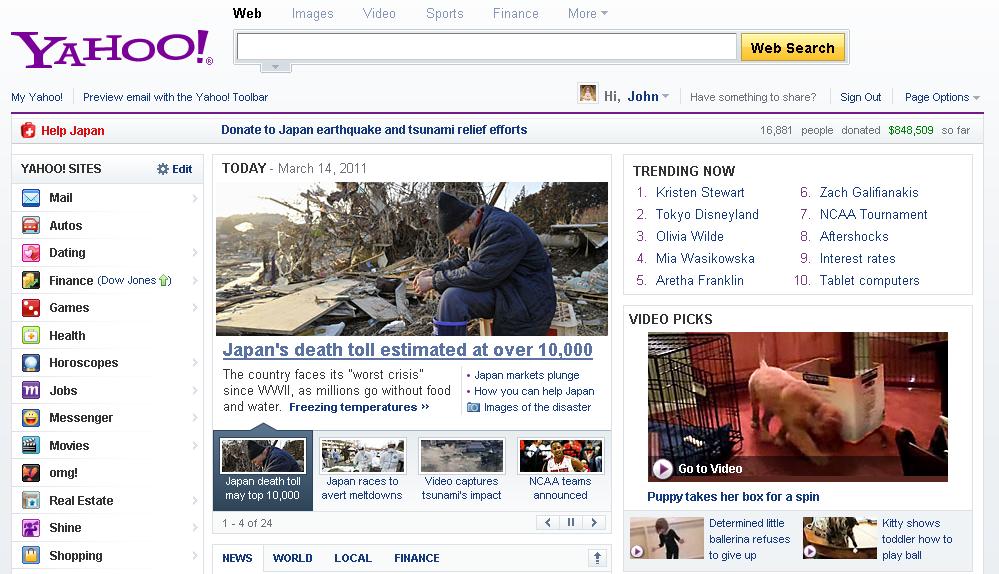This screenshot has height=574, width=999.
Task: Click Kristen Stewart in Trending Now
Action: 700,192
